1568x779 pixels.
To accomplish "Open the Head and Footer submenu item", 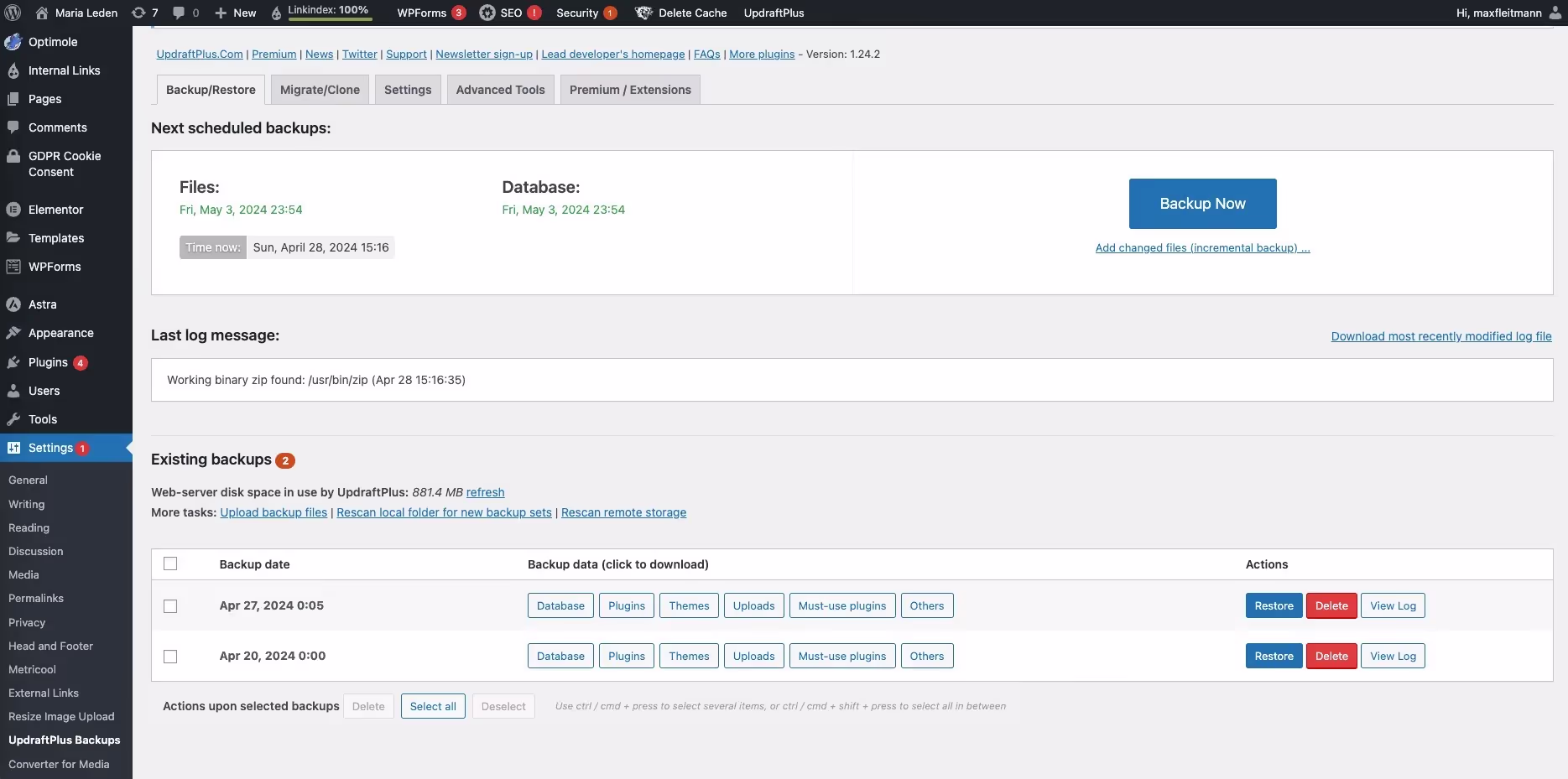I will click(50, 647).
